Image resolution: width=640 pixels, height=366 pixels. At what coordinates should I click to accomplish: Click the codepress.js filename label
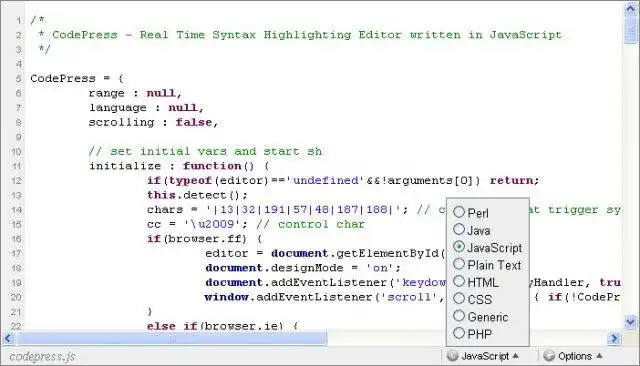[42, 357]
